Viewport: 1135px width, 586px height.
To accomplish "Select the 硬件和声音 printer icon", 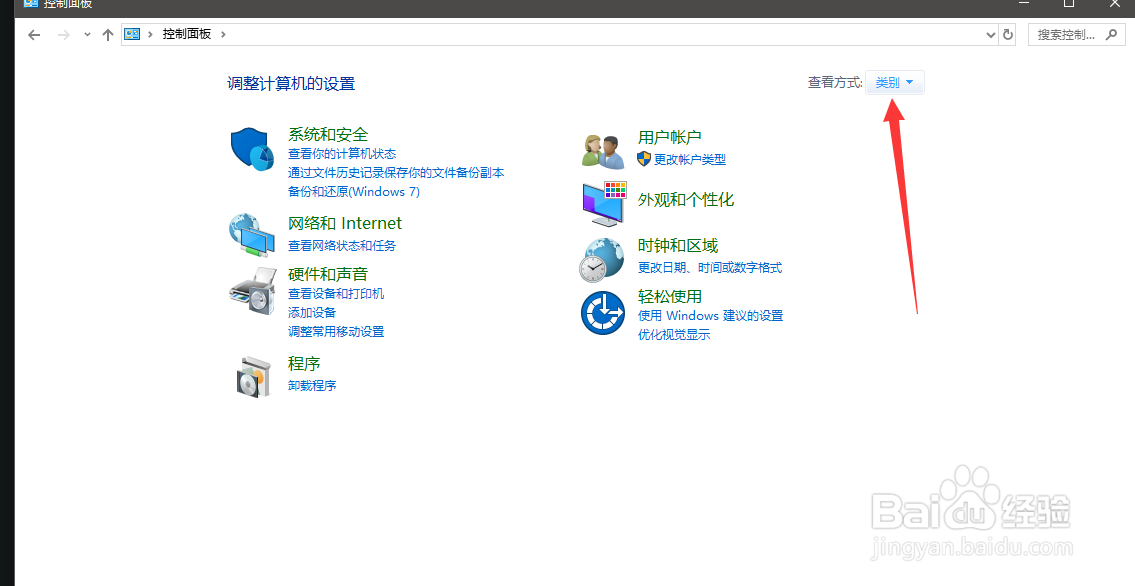I will click(x=252, y=290).
